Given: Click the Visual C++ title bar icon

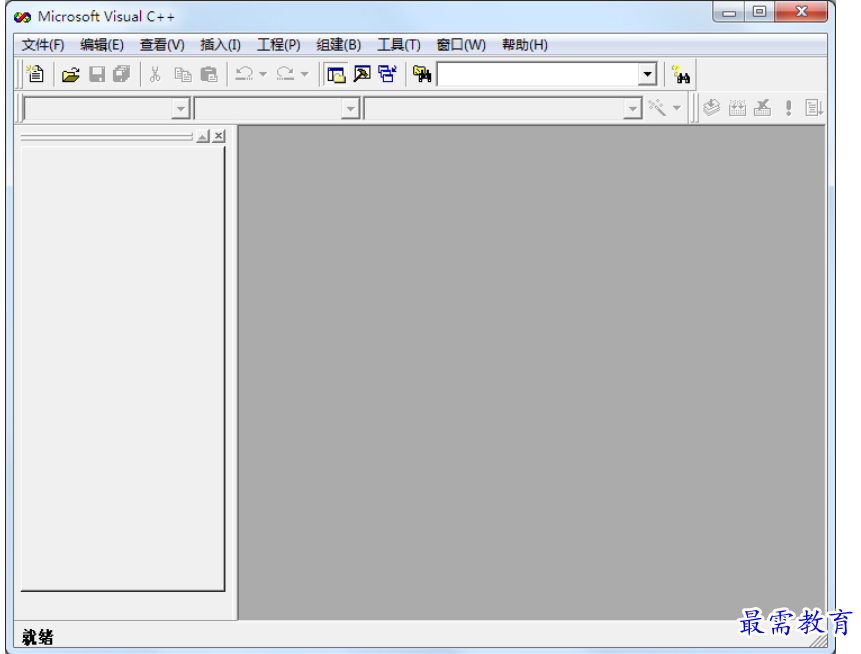Looking at the screenshot, I should click(x=23, y=17).
